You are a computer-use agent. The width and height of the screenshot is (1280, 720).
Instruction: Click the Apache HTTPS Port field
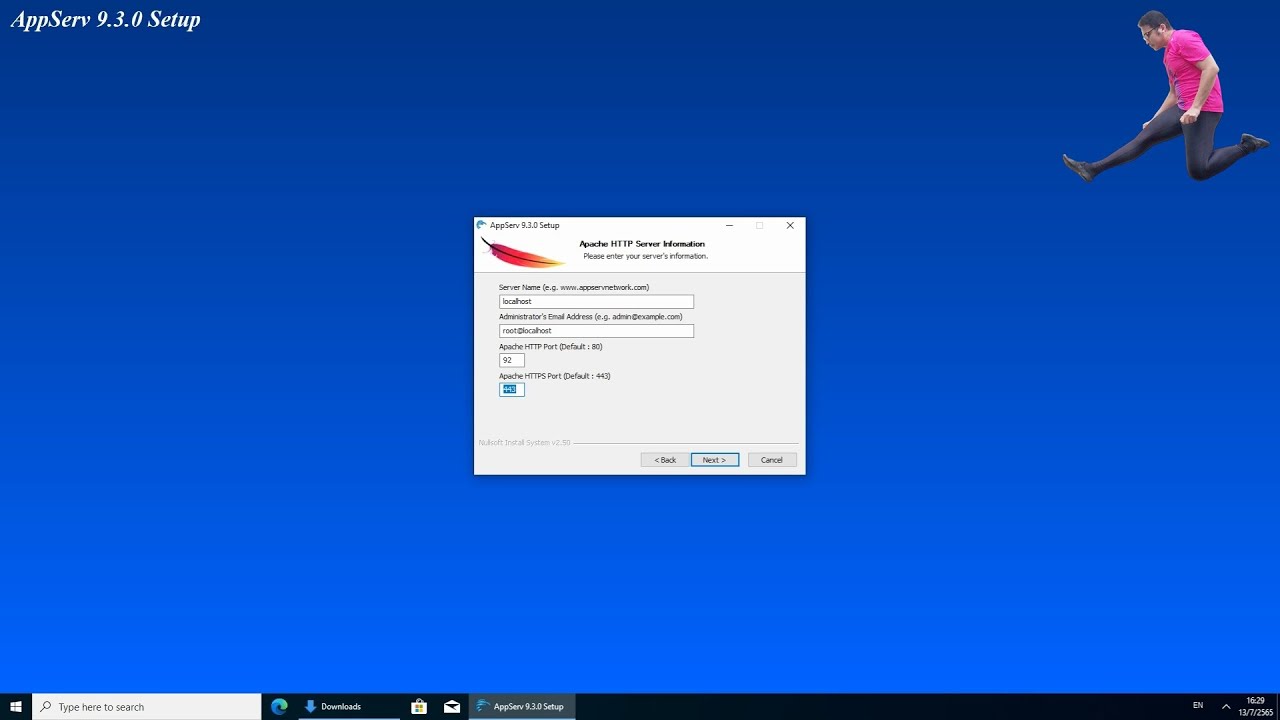[512, 389]
